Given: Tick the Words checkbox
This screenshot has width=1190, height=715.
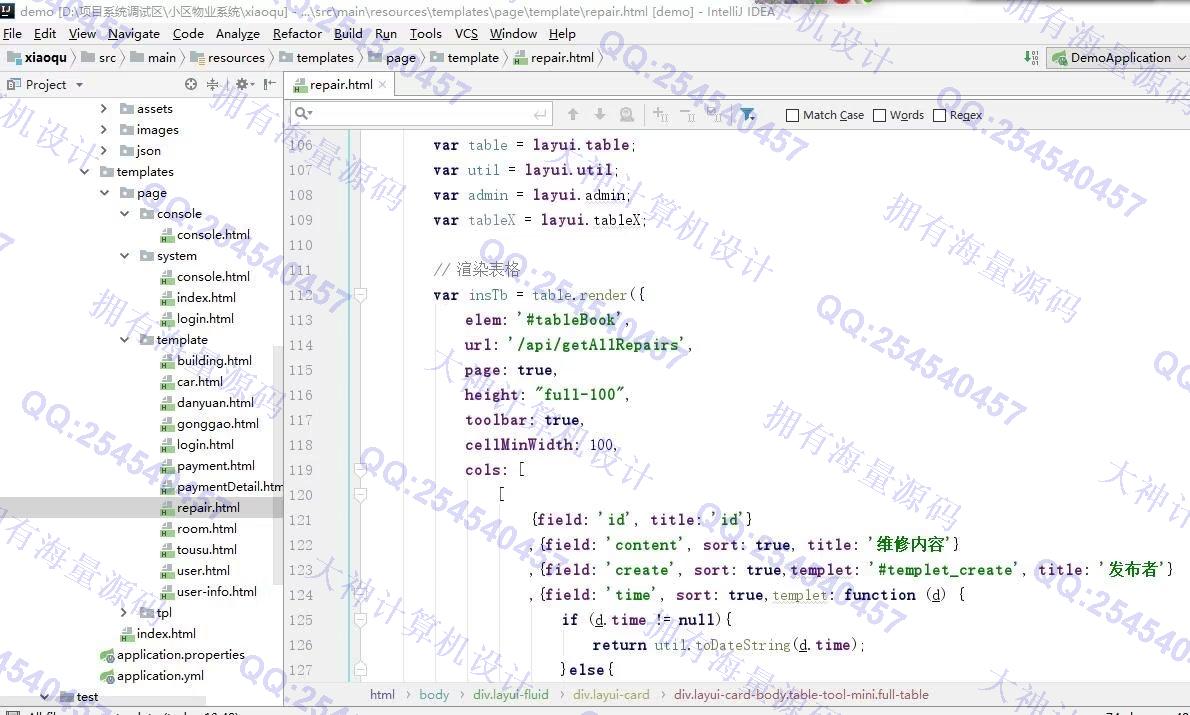Looking at the screenshot, I should (880, 115).
